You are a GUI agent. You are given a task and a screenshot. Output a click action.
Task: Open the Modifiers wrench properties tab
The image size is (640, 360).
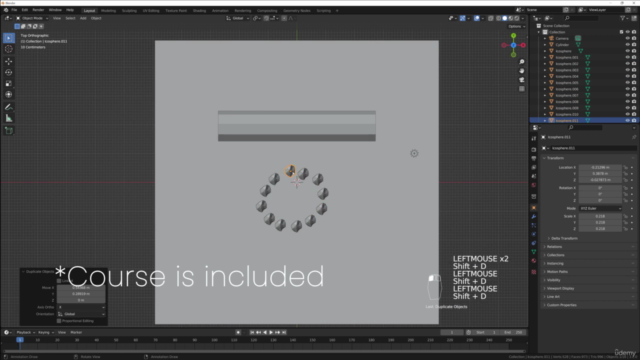[x=533, y=216]
